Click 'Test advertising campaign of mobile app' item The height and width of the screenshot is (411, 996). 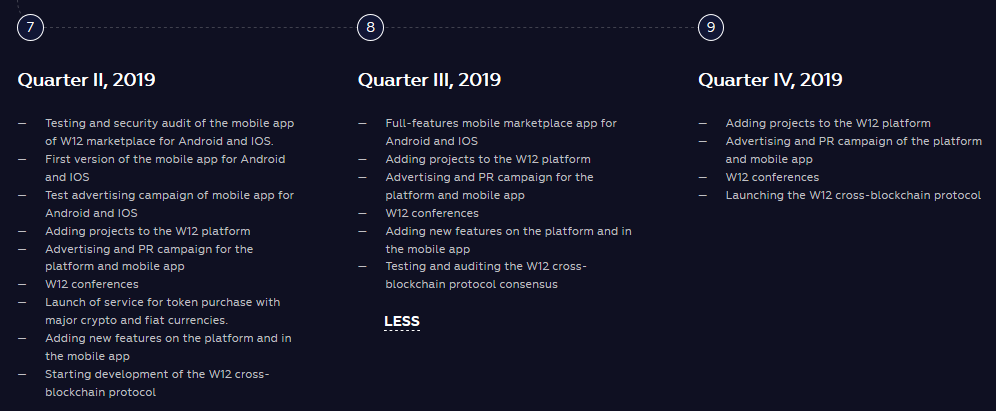tap(170, 204)
